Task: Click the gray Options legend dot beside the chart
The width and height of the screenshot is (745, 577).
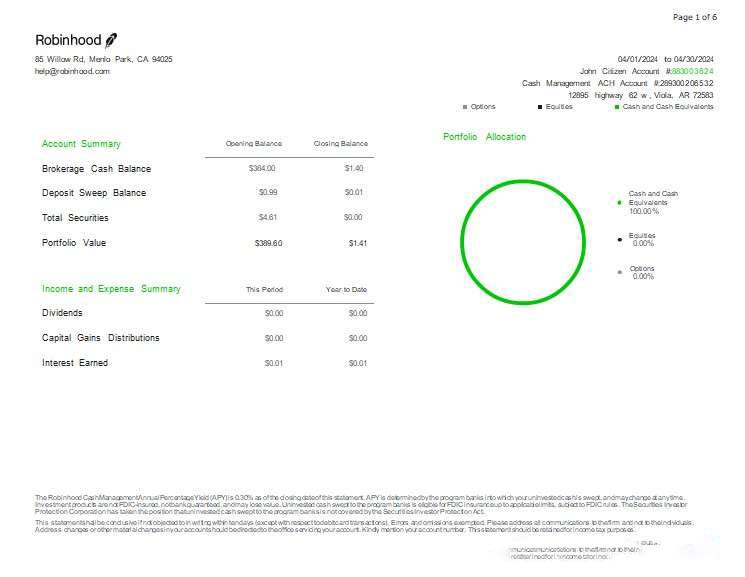Action: tap(620, 272)
